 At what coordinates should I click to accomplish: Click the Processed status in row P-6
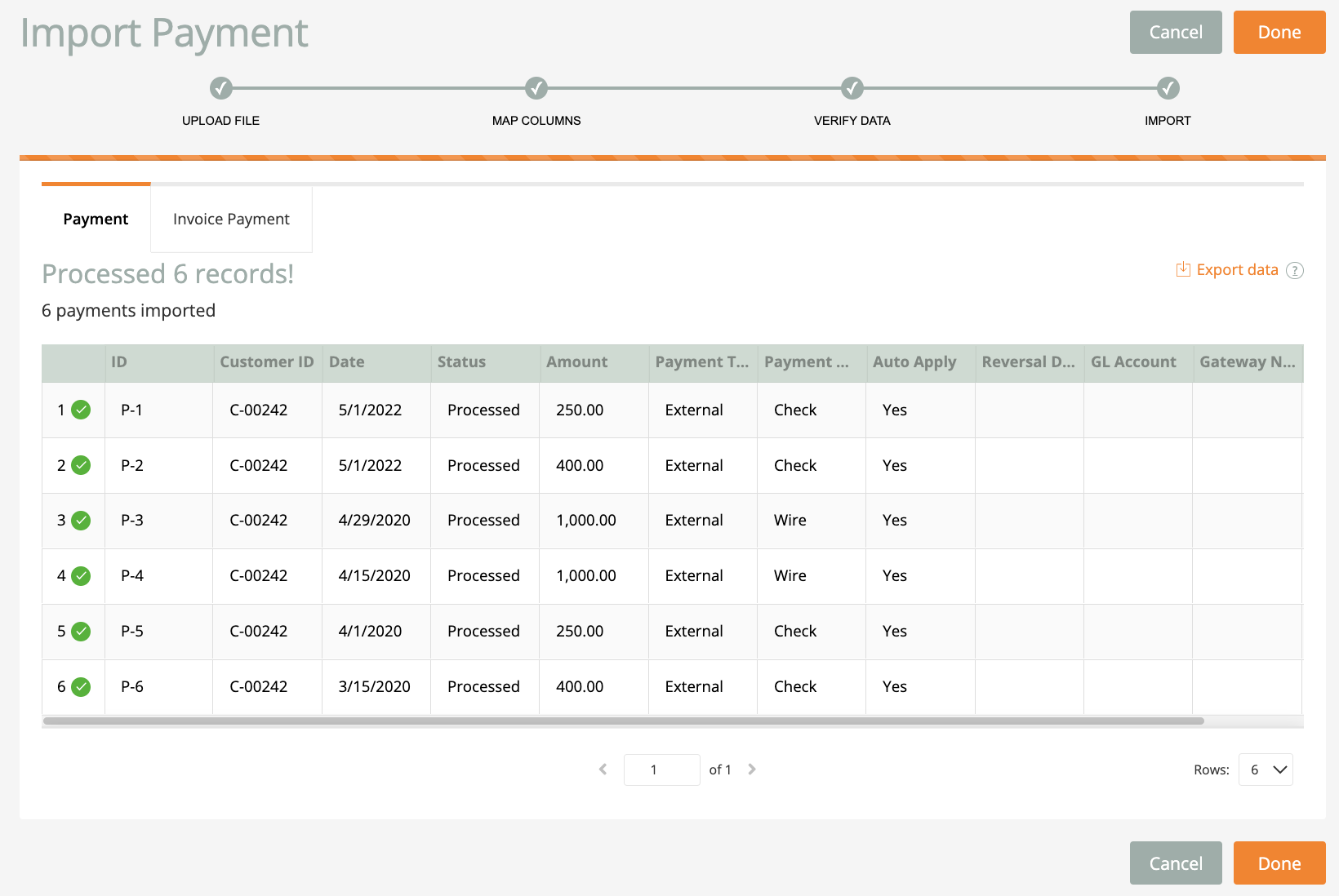tap(485, 687)
